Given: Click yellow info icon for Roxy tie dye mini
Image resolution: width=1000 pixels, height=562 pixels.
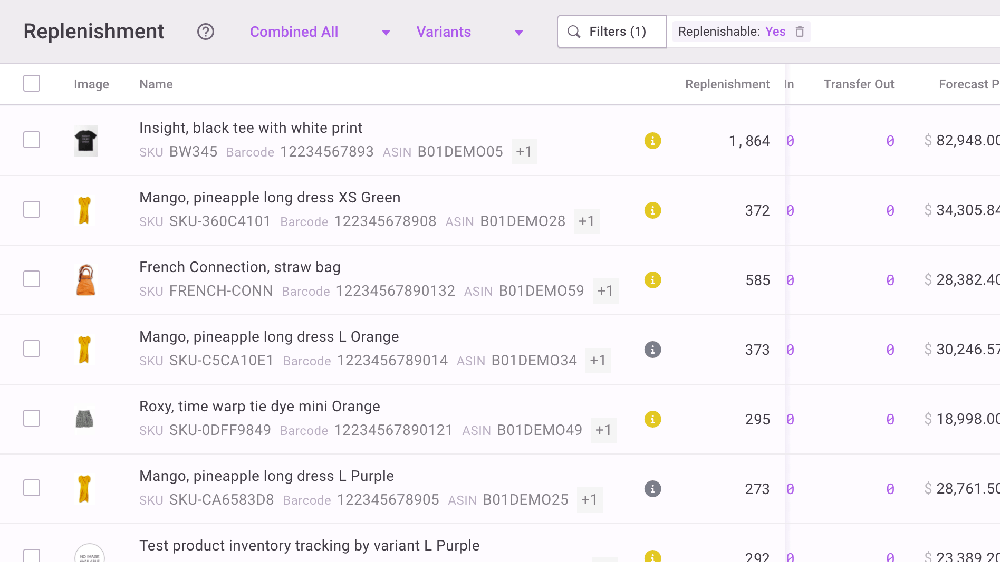Looking at the screenshot, I should click(653, 419).
